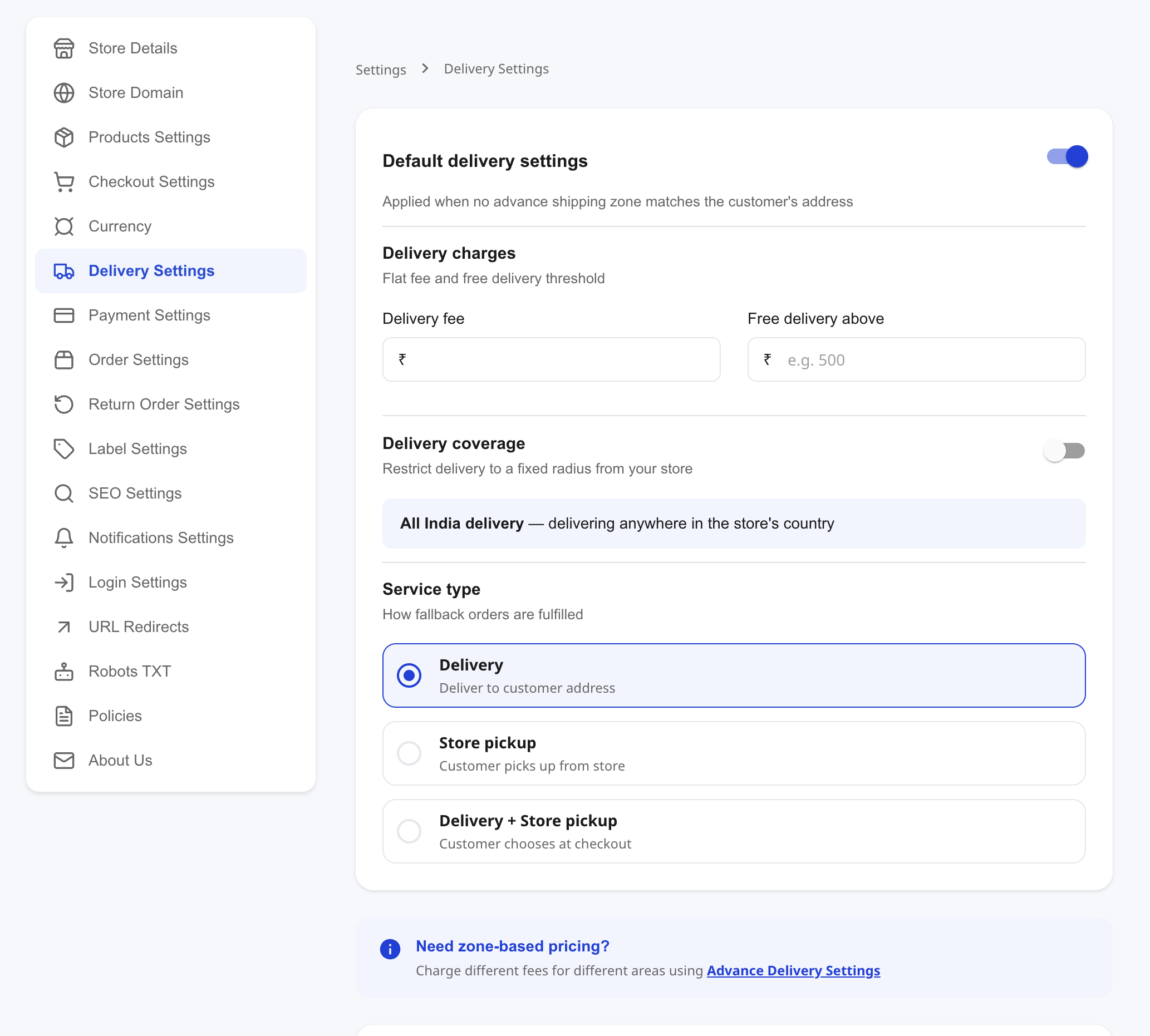Click the delivery truck icon in sidebar
Viewport: 1150px width, 1036px height.
pos(64,271)
